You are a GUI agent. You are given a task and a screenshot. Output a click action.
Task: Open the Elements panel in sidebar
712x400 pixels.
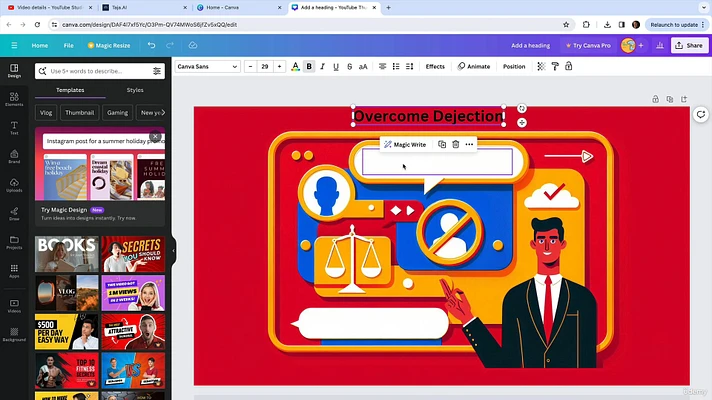coord(14,100)
